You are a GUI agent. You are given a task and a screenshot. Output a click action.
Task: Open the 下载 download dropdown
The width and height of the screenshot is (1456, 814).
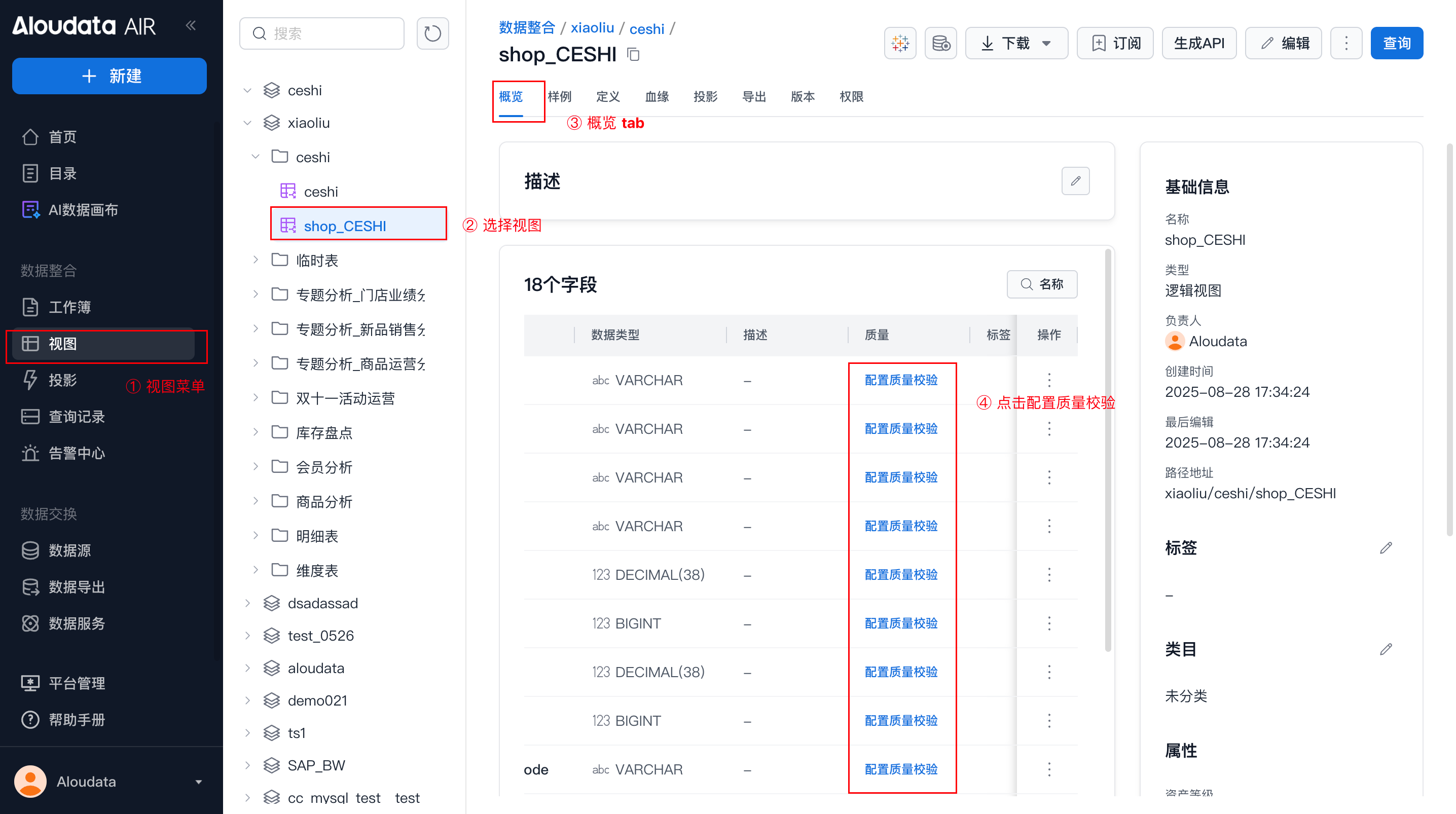coord(1015,43)
